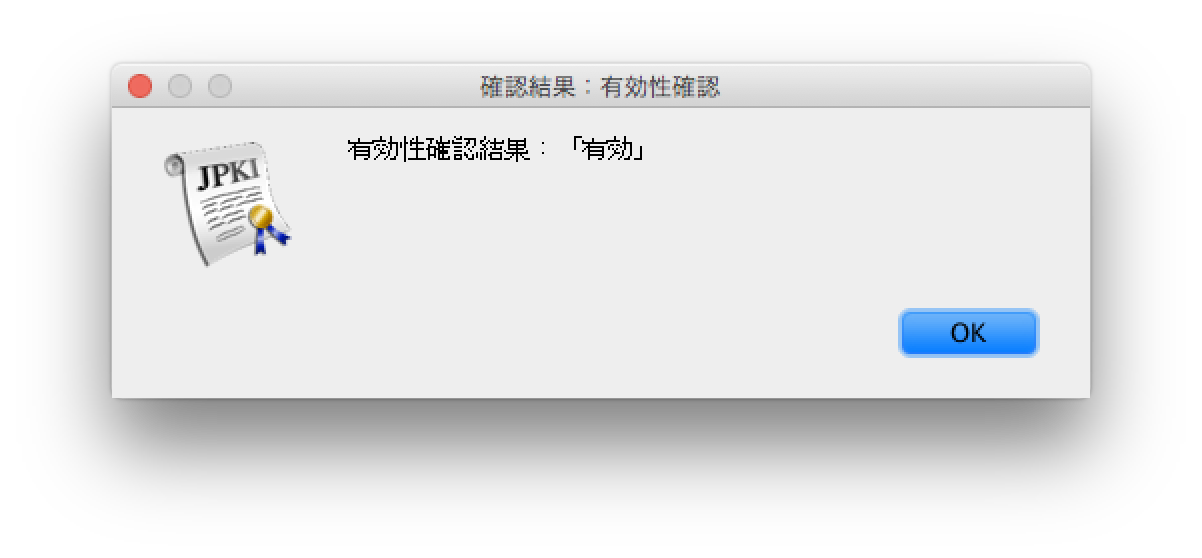The width and height of the screenshot is (1202, 558).
Task: Click the JPKI lettering on the certificate
Action: (228, 175)
